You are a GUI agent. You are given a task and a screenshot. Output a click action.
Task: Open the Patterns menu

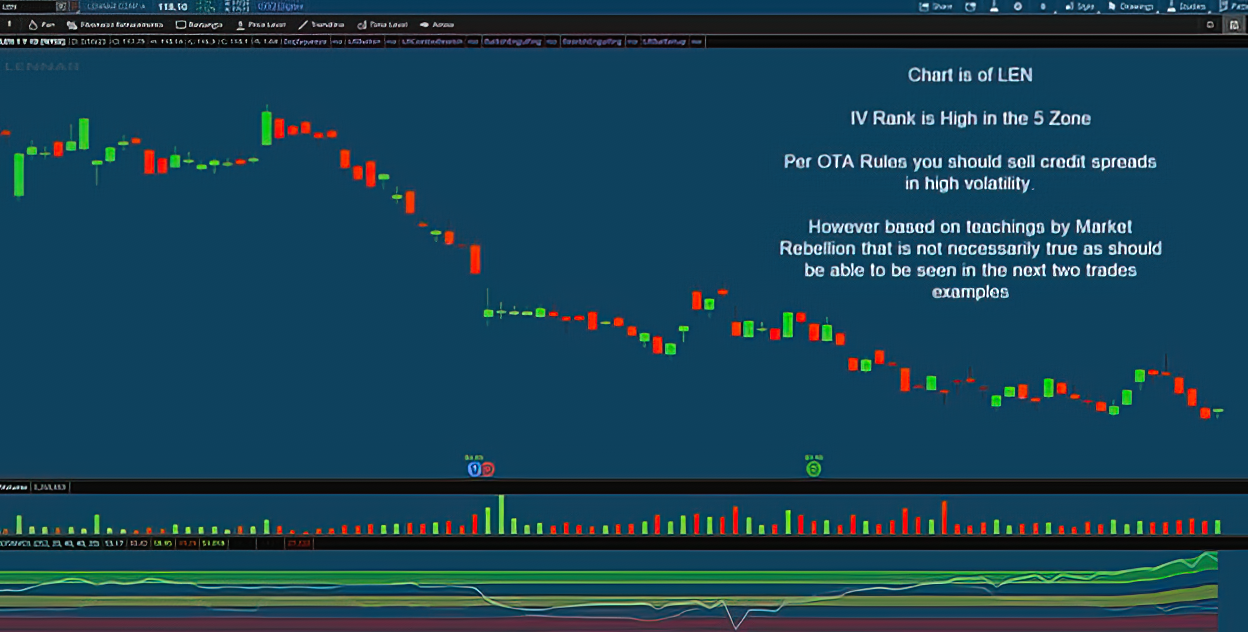pos(1232,6)
